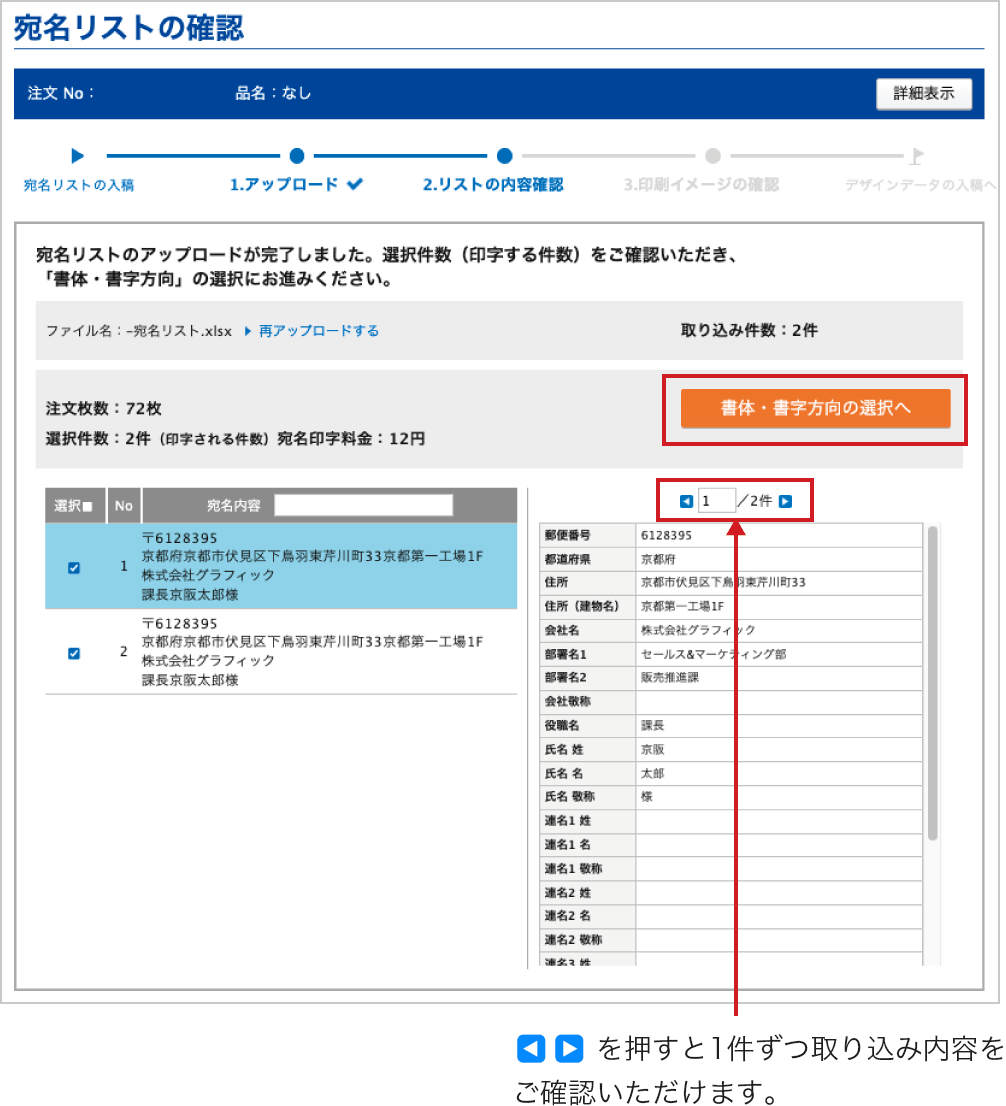The image size is (1006, 1106).
Task: Click the checkmark beside 1.アップロード
Action: (355, 185)
